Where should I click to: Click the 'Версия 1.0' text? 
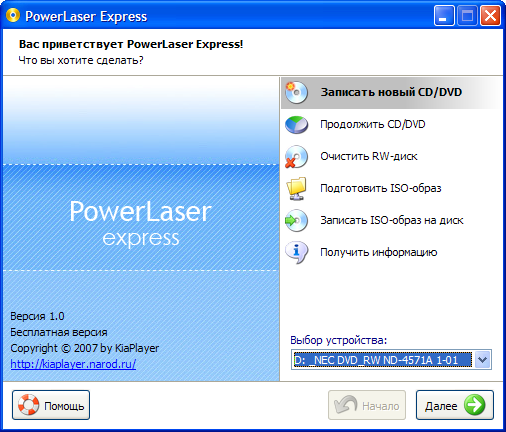[x=37, y=316]
